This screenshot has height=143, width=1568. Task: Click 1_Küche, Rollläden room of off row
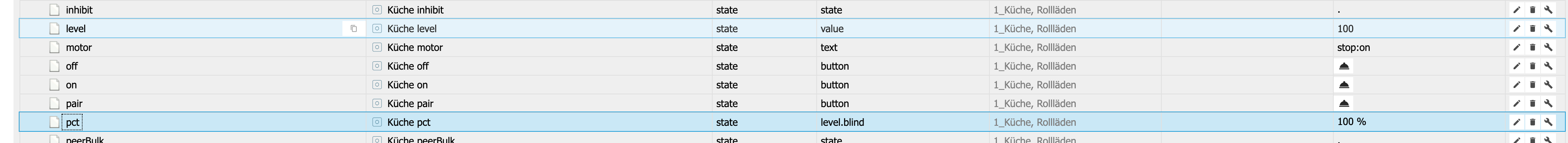pos(1034,66)
